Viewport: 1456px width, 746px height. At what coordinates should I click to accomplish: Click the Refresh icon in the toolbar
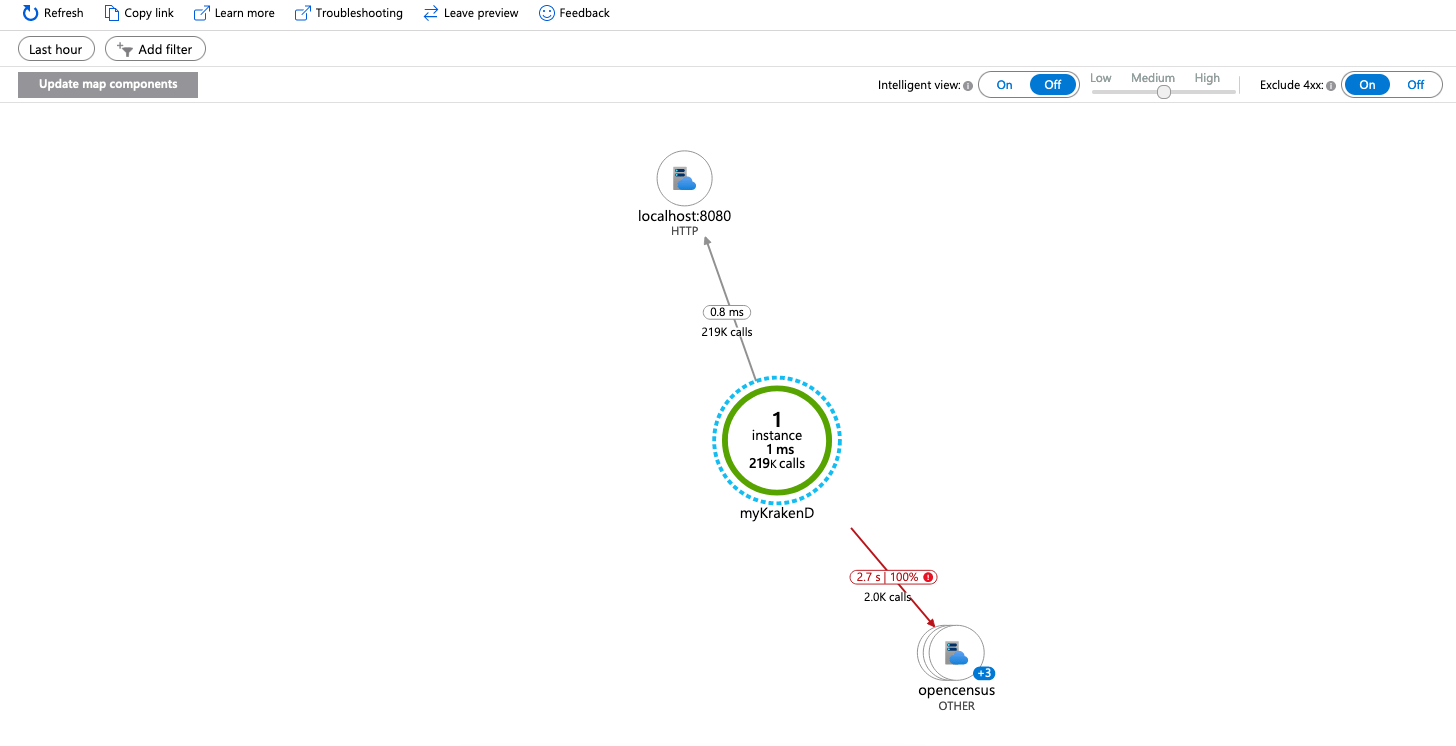[x=30, y=13]
